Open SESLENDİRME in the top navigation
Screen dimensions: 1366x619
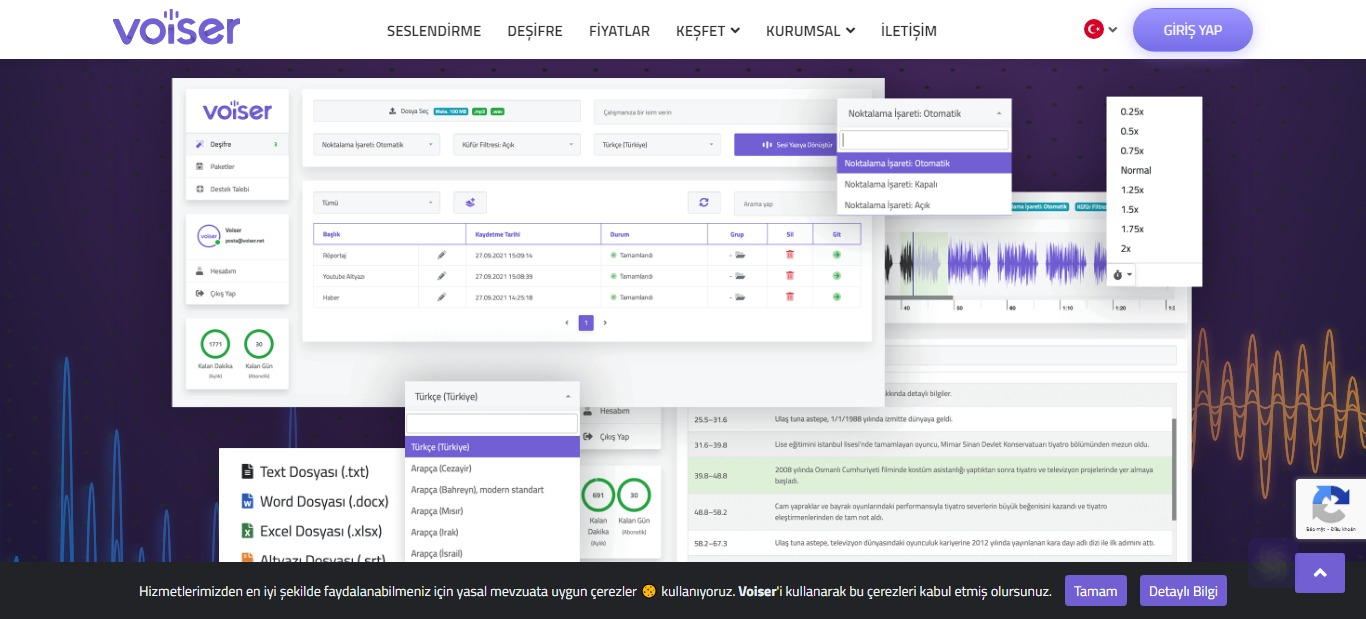(x=434, y=31)
